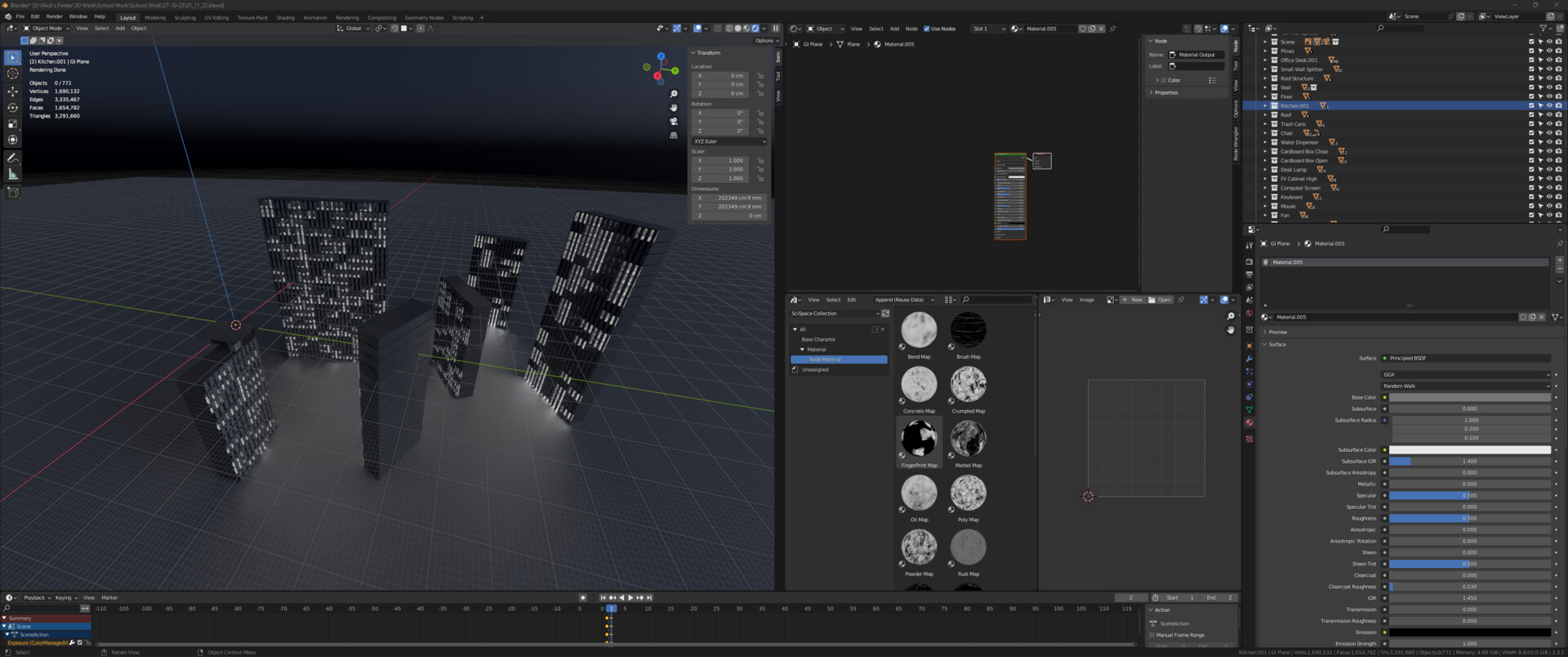1568x657 pixels.
Task: Select the Move tool in viewport toolbar
Action: coord(12,91)
